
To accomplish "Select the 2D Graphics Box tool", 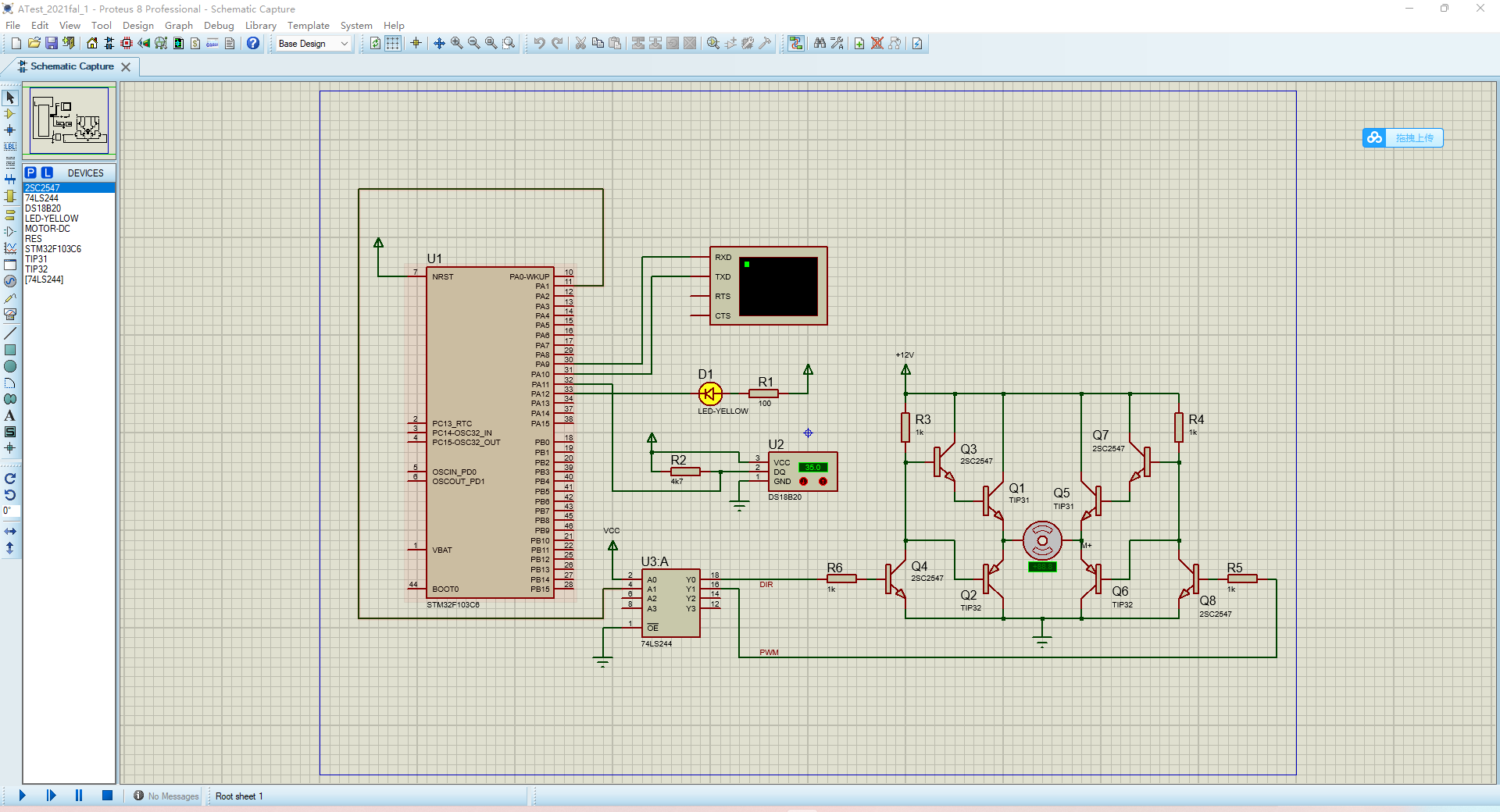I will [10, 350].
